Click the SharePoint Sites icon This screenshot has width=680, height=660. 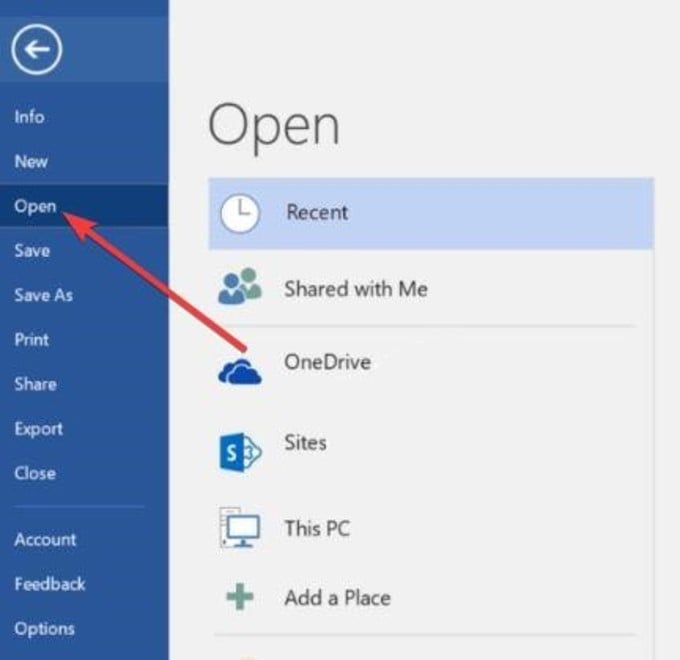240,452
